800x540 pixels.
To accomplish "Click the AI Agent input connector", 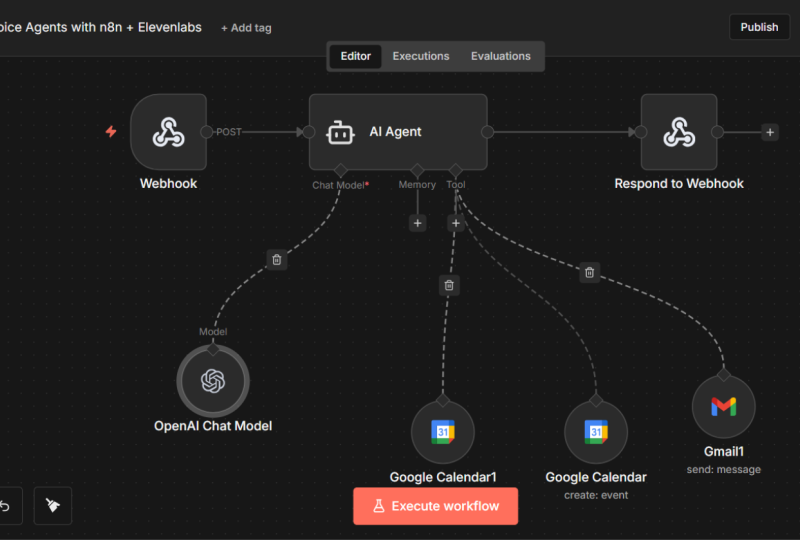I will [309, 132].
